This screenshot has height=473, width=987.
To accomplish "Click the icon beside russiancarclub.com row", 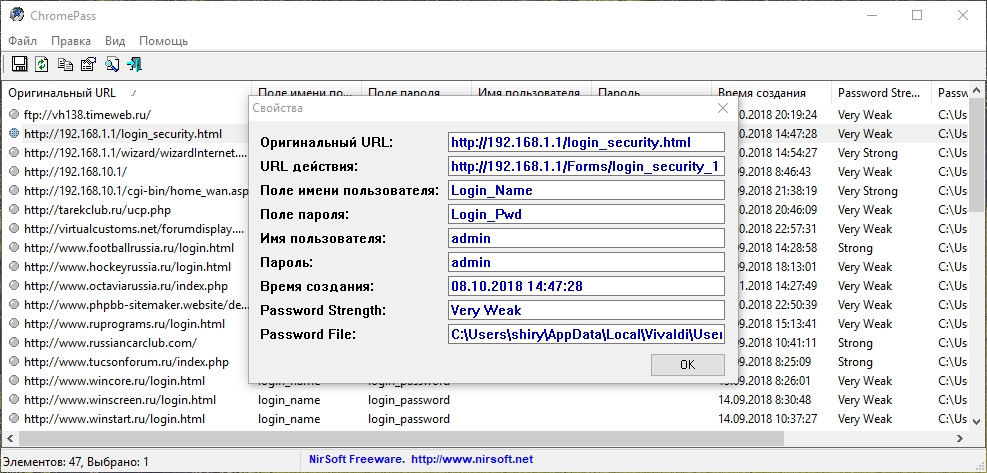I will pyautogui.click(x=15, y=343).
